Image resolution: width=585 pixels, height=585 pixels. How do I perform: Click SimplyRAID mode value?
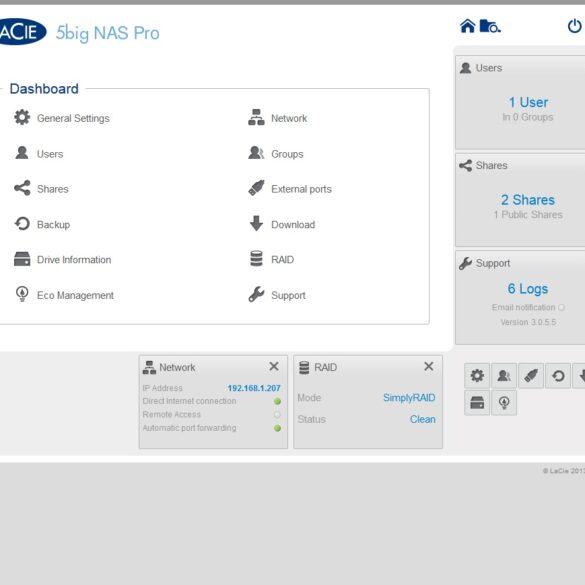pyautogui.click(x=409, y=398)
